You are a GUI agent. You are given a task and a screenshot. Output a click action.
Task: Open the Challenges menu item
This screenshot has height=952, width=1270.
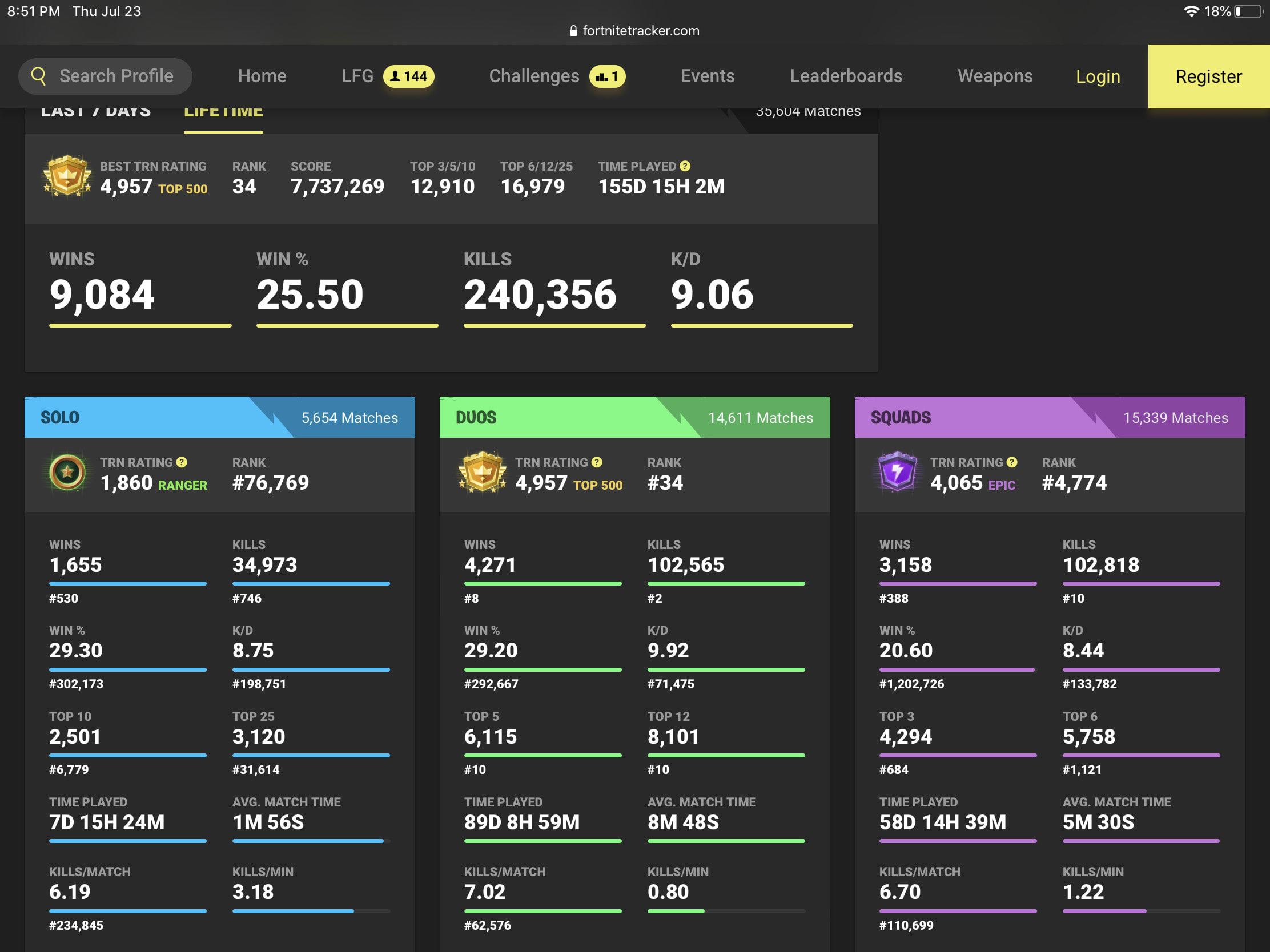coord(534,76)
